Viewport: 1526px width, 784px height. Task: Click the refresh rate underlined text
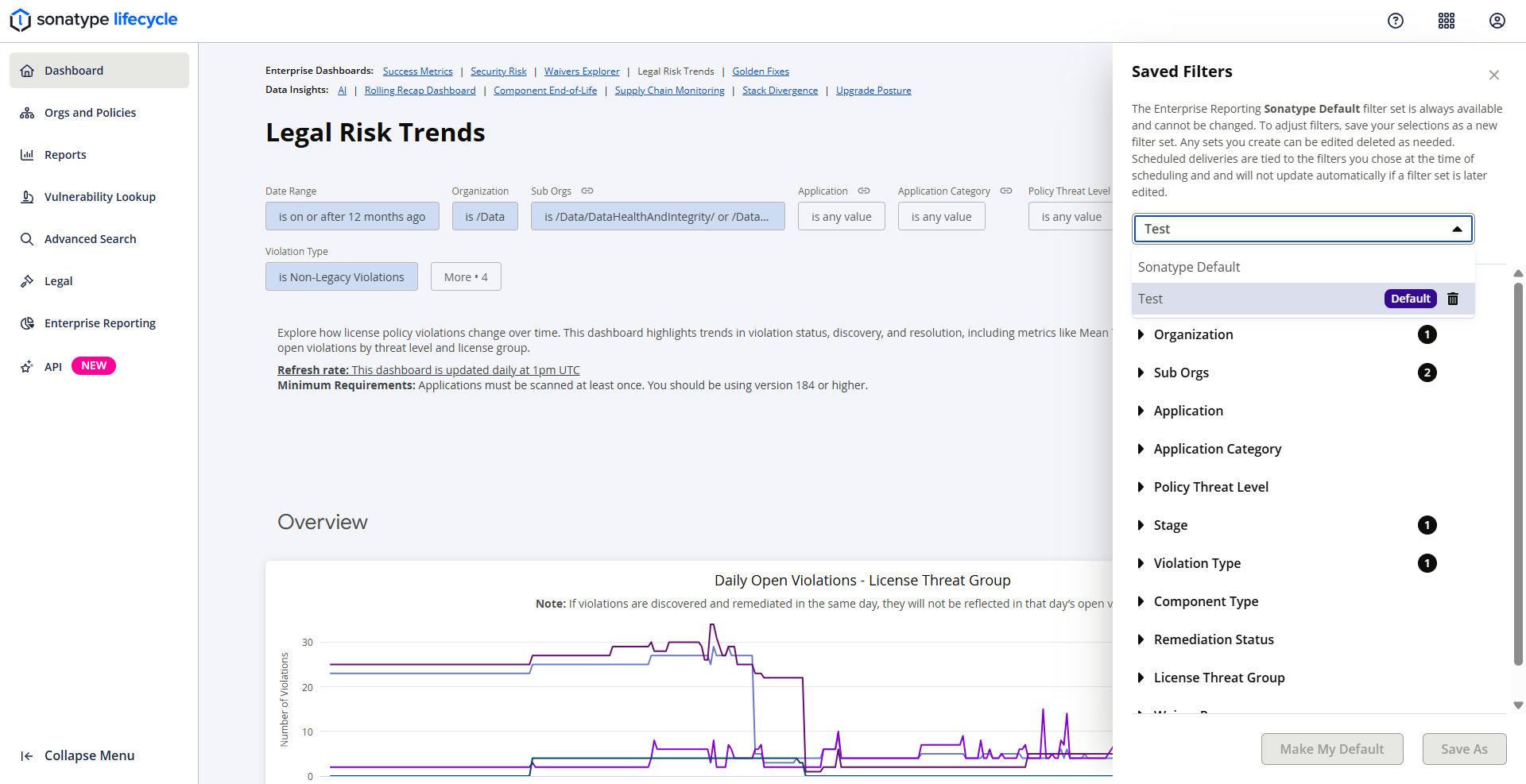428,370
